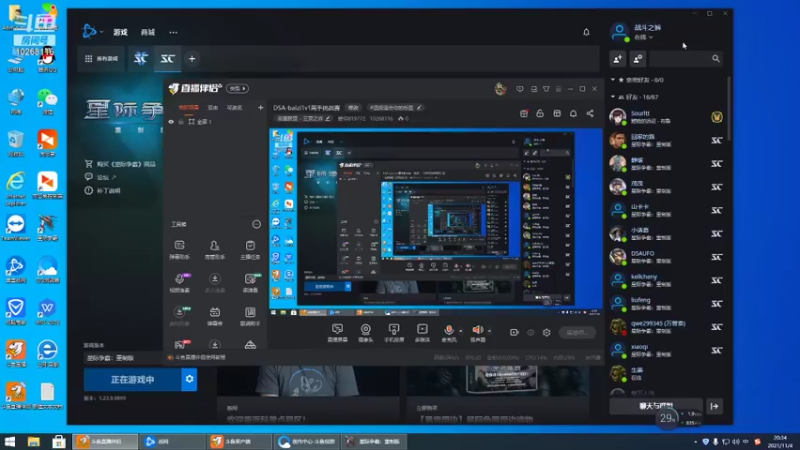Open the danmaku assistant tool
Viewport: 800px width, 450px height.
coord(179,249)
